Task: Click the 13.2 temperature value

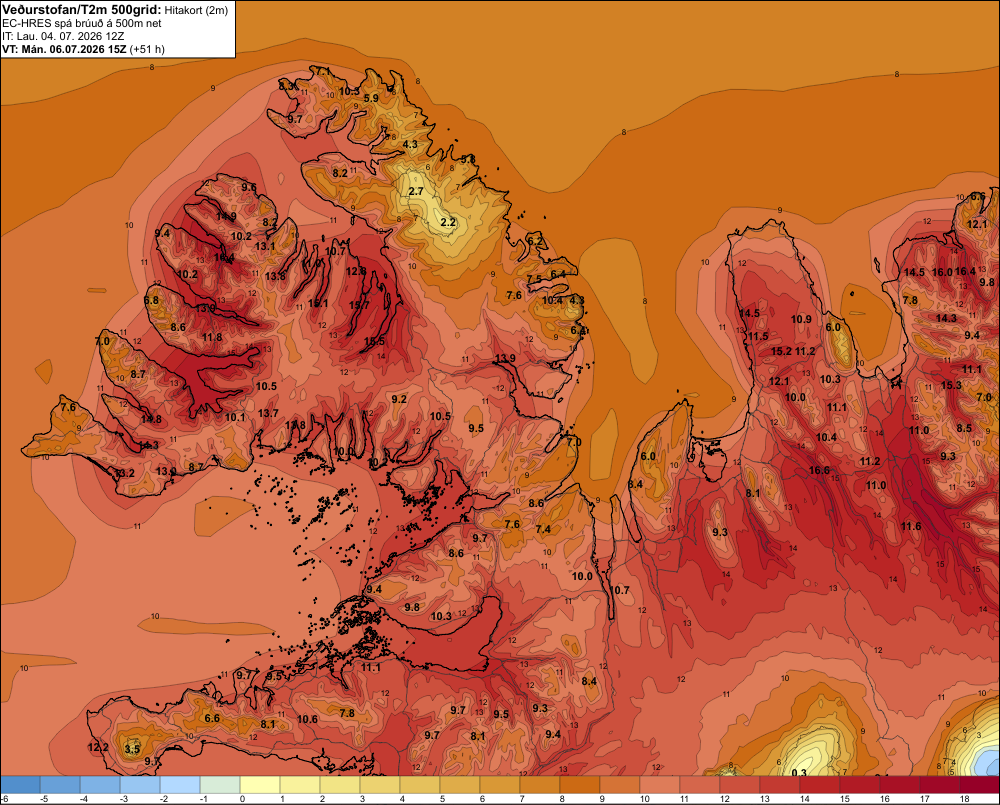Action: pyautogui.click(x=124, y=473)
